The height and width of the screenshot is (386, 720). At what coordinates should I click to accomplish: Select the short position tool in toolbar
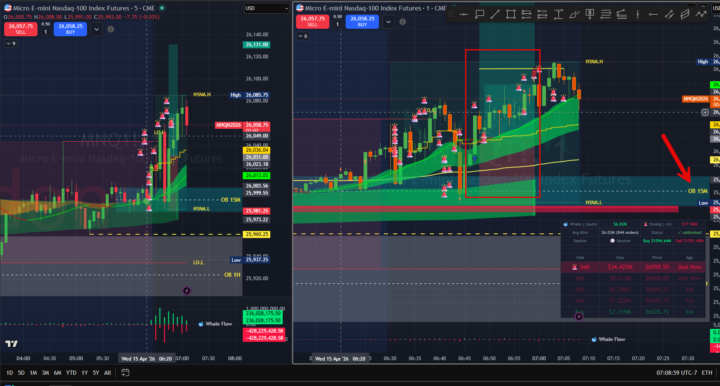[x=542, y=15]
